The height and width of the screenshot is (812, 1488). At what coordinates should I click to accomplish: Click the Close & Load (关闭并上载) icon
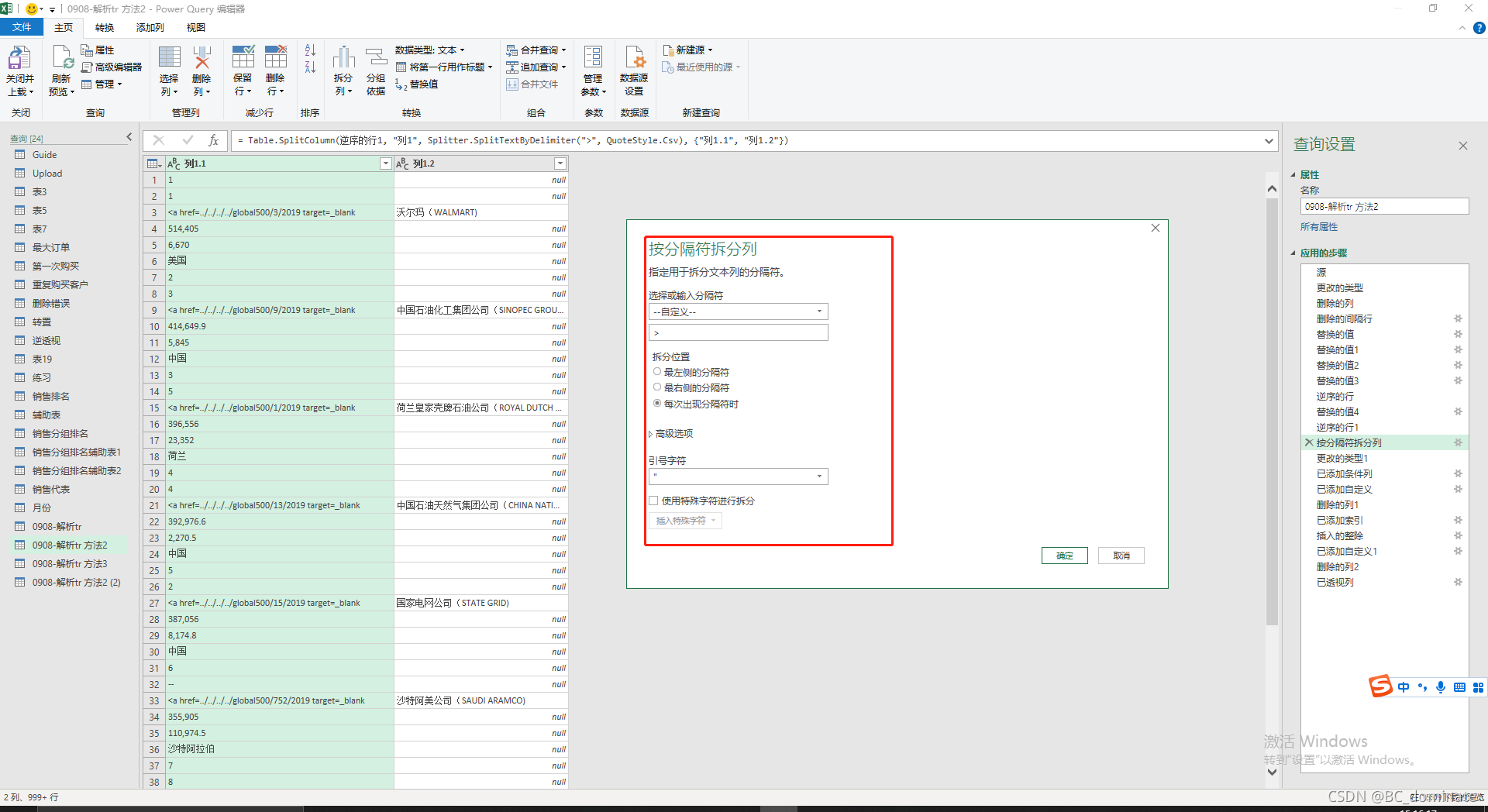point(19,59)
